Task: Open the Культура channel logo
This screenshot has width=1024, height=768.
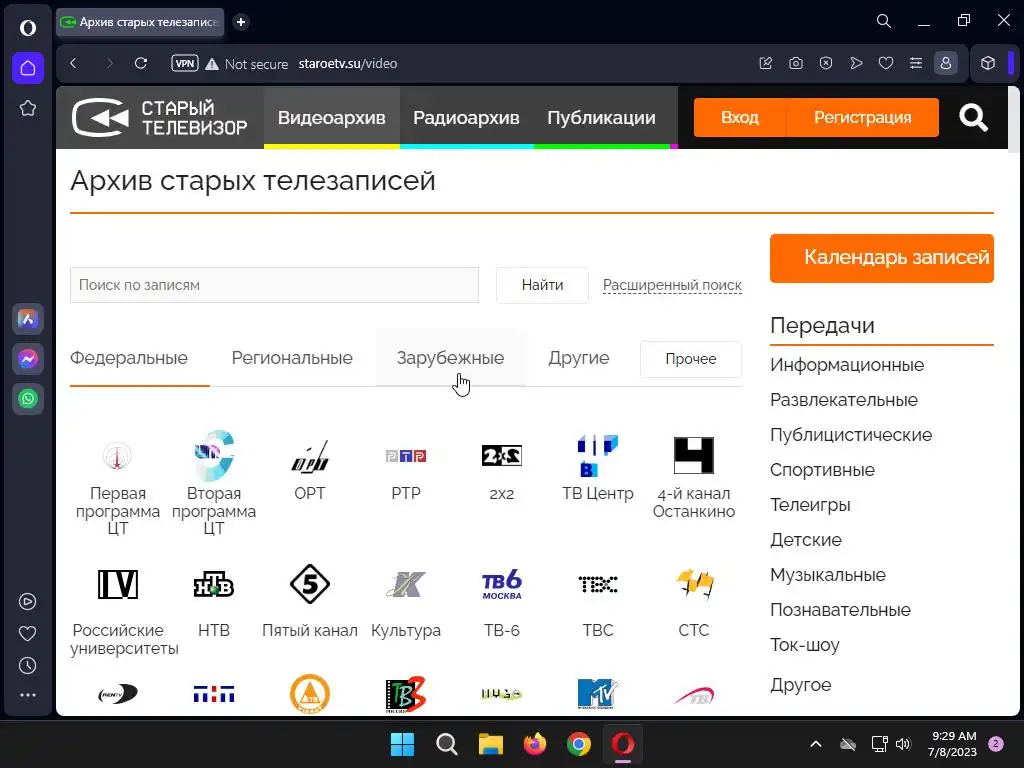Action: coord(406,584)
